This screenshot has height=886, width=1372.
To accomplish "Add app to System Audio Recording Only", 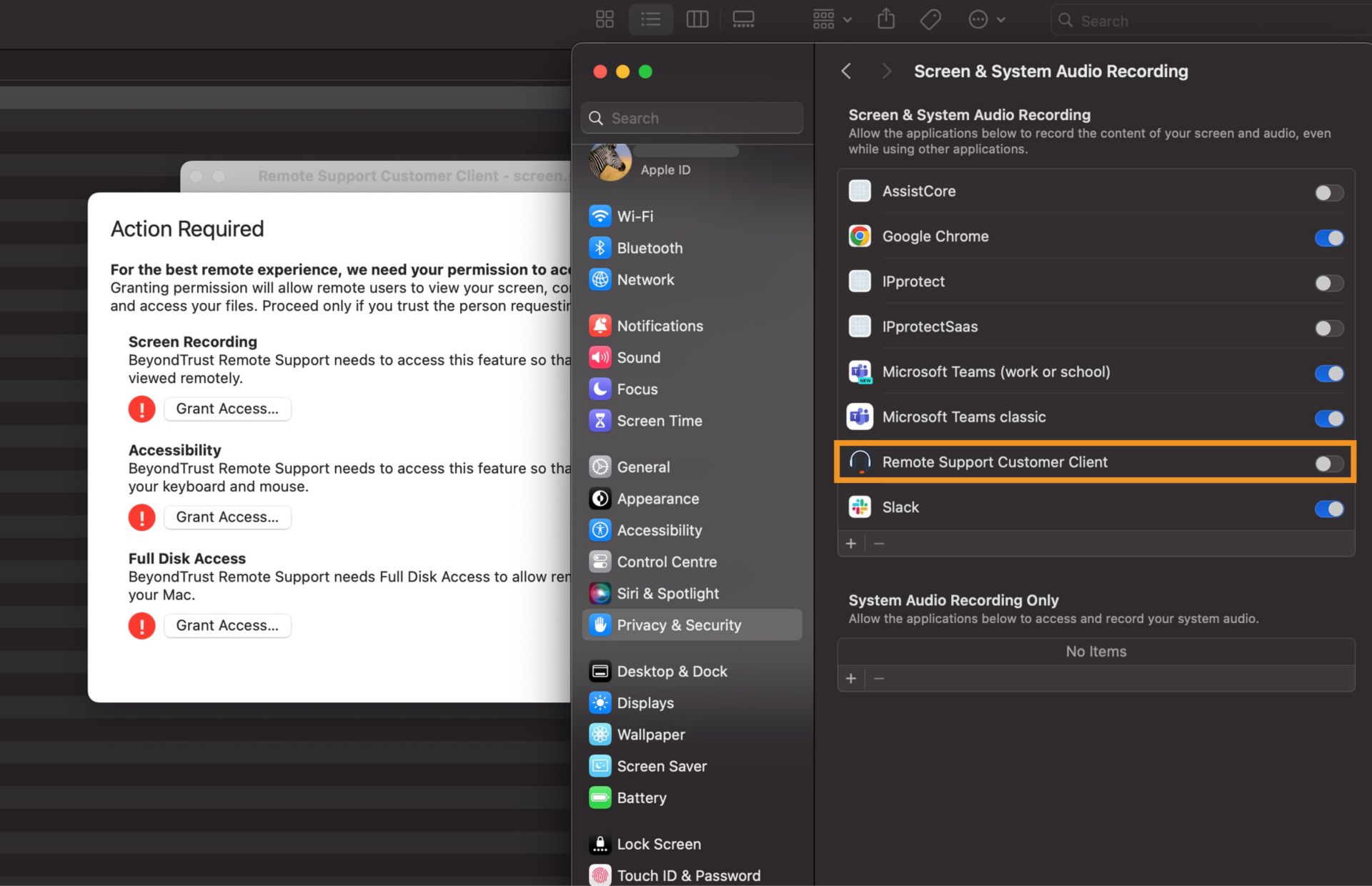I will [851, 678].
